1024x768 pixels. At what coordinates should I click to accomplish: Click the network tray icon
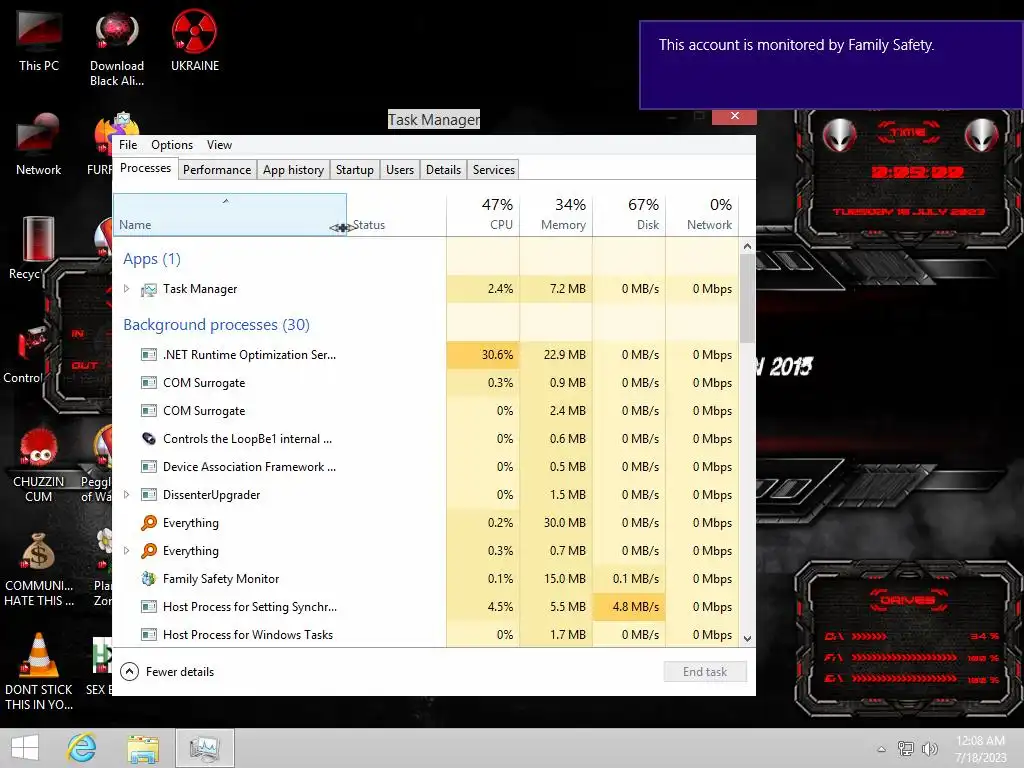[x=906, y=748]
